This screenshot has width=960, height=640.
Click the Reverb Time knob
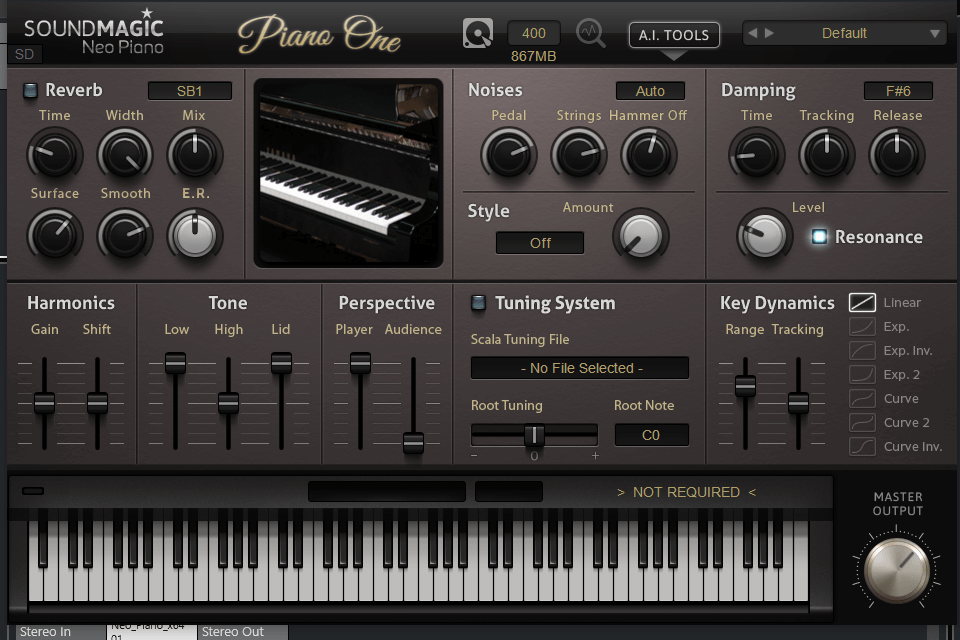54,154
